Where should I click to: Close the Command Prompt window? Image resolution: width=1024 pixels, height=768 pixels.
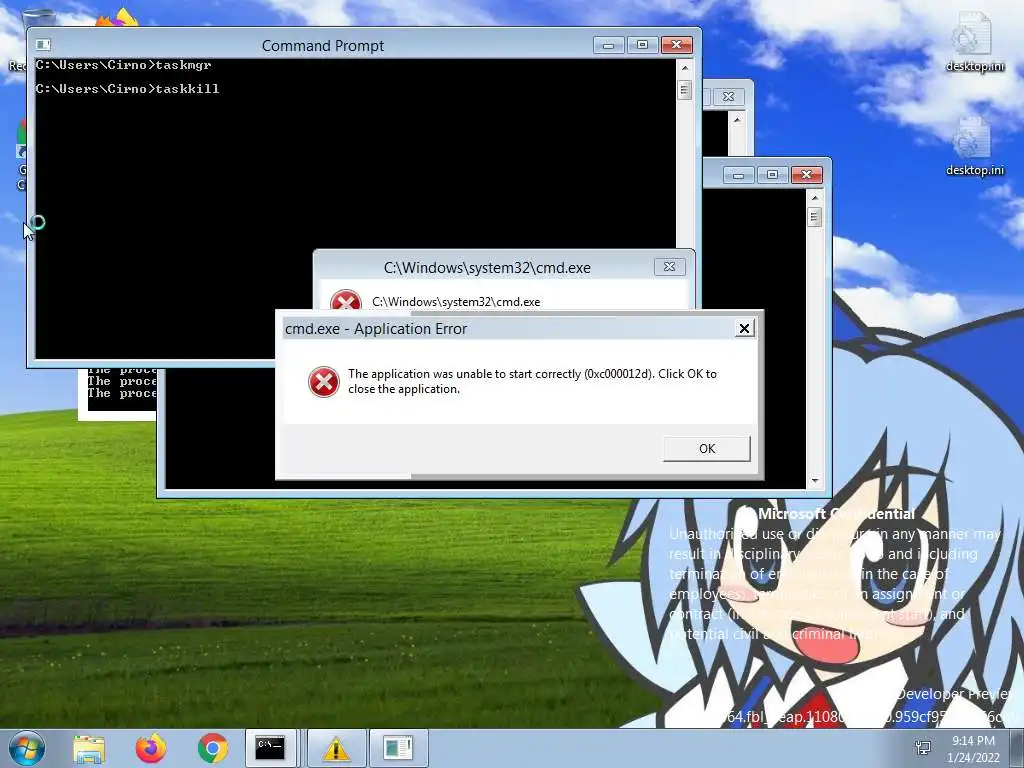tap(677, 45)
